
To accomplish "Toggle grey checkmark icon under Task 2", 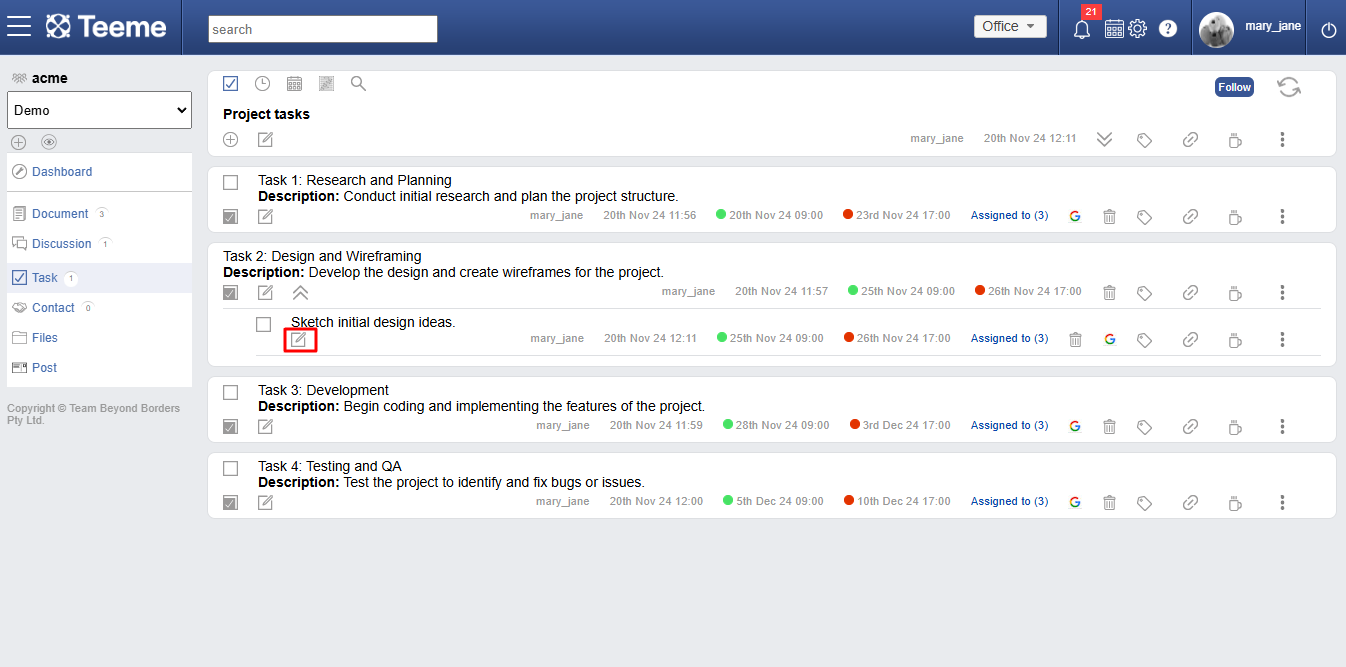I will coord(231,292).
